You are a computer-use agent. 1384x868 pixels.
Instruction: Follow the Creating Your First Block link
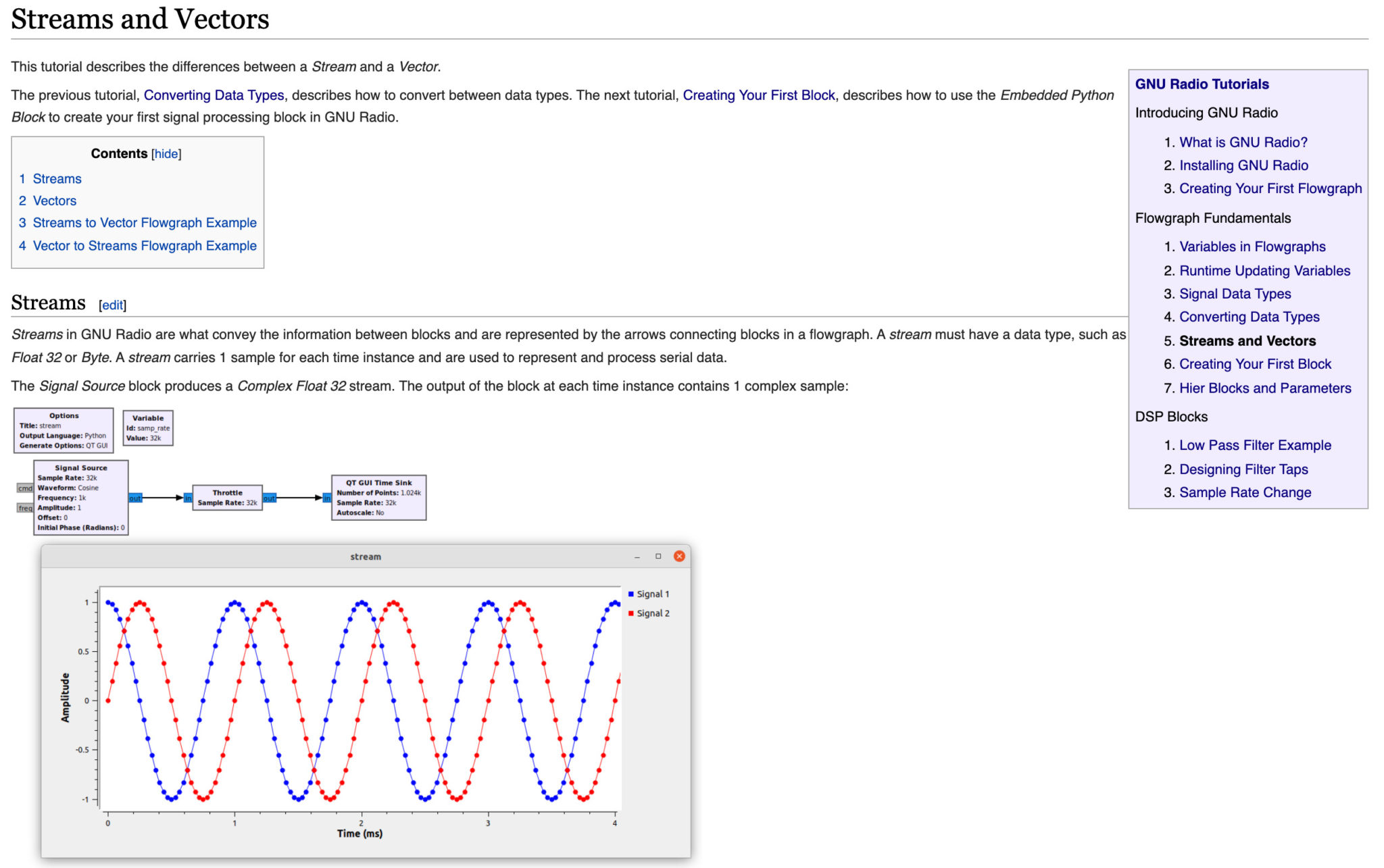758,95
